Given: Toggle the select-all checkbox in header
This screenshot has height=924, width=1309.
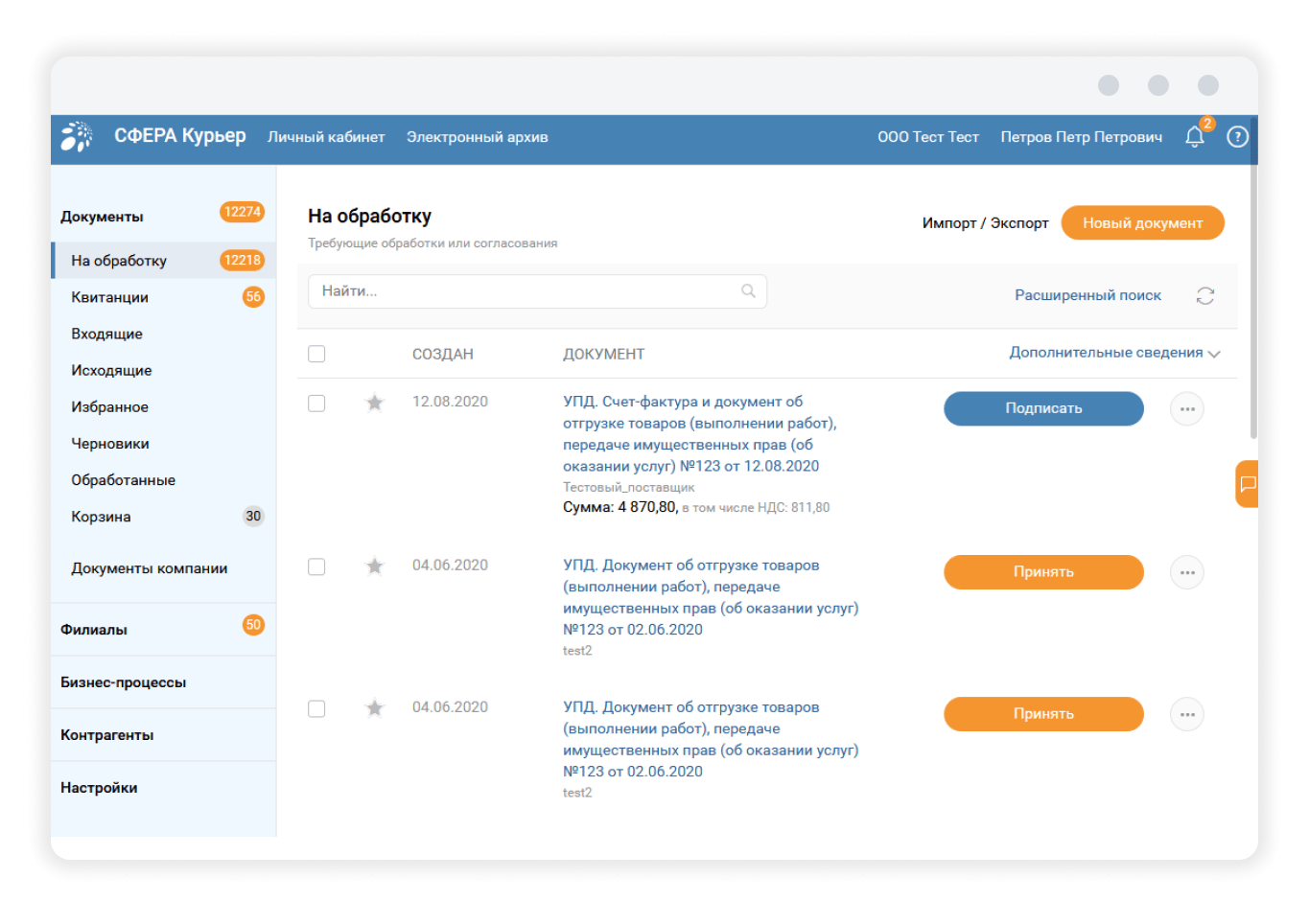Looking at the screenshot, I should coord(316,355).
